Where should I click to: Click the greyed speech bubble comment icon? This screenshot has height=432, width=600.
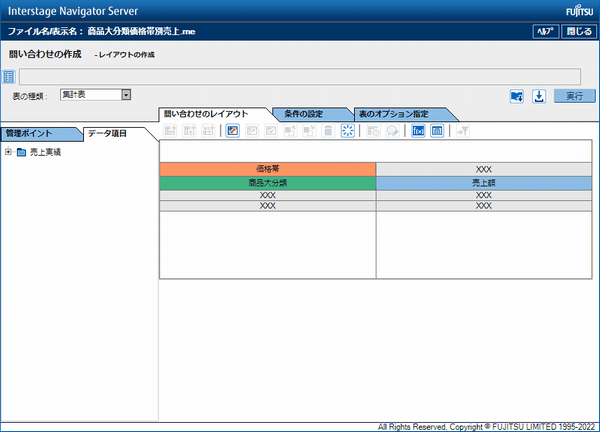tap(392, 131)
